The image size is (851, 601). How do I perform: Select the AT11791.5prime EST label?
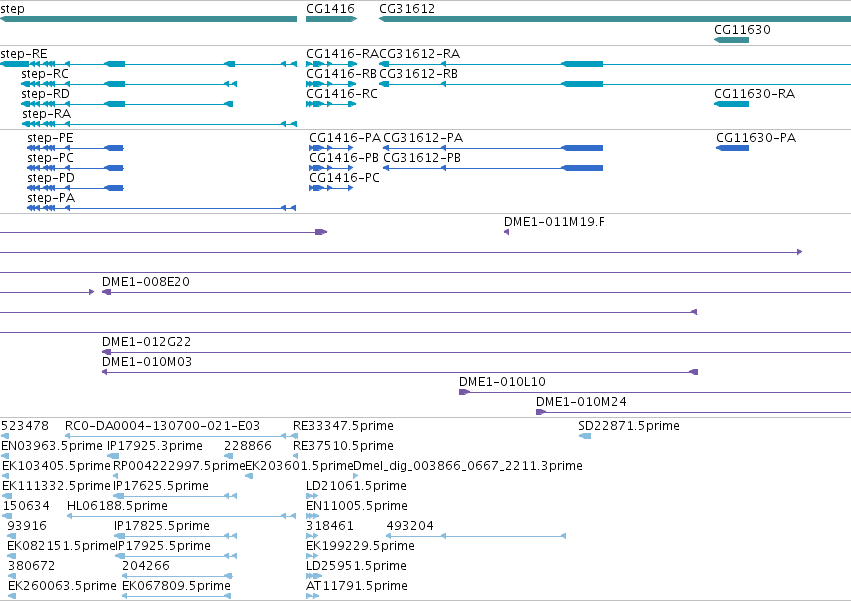[357, 587]
